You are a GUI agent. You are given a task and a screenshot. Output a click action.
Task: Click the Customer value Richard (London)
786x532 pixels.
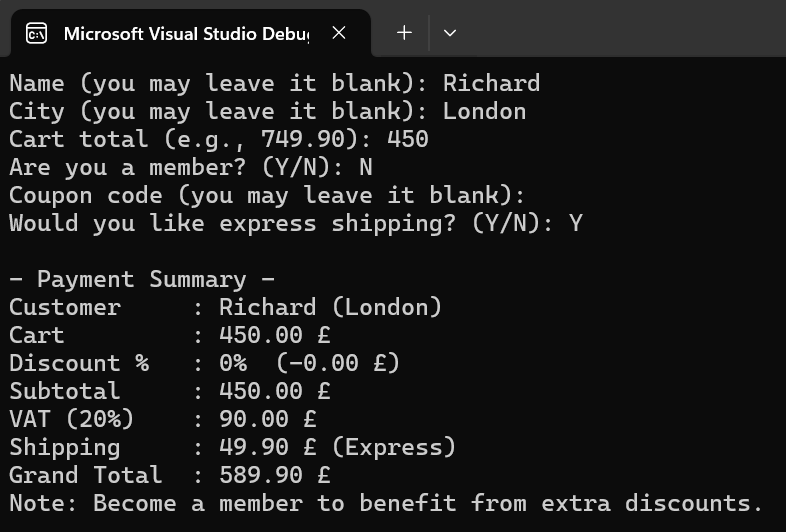point(330,307)
